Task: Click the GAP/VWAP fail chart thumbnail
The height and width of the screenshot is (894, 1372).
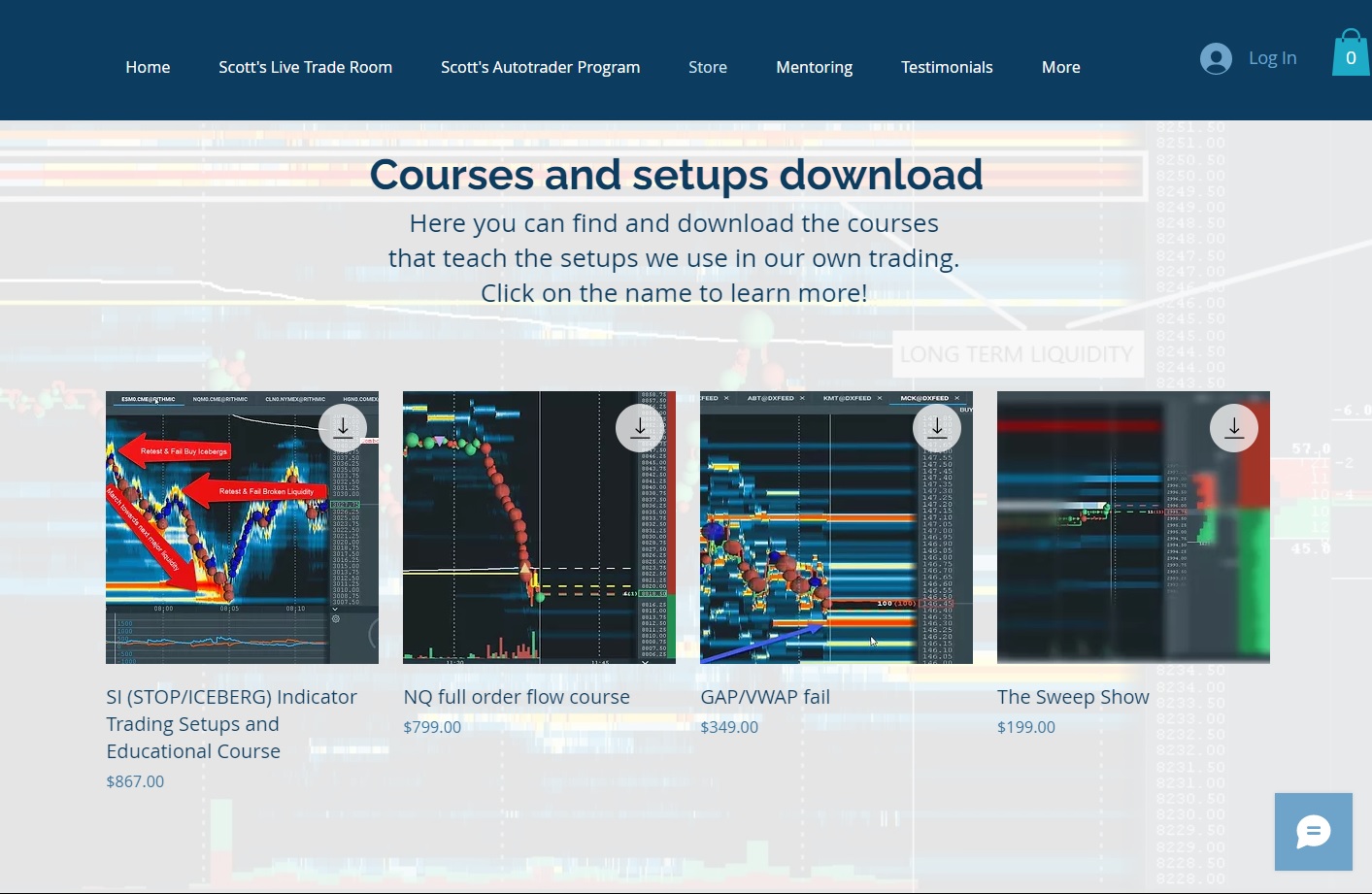Action: coord(836,527)
